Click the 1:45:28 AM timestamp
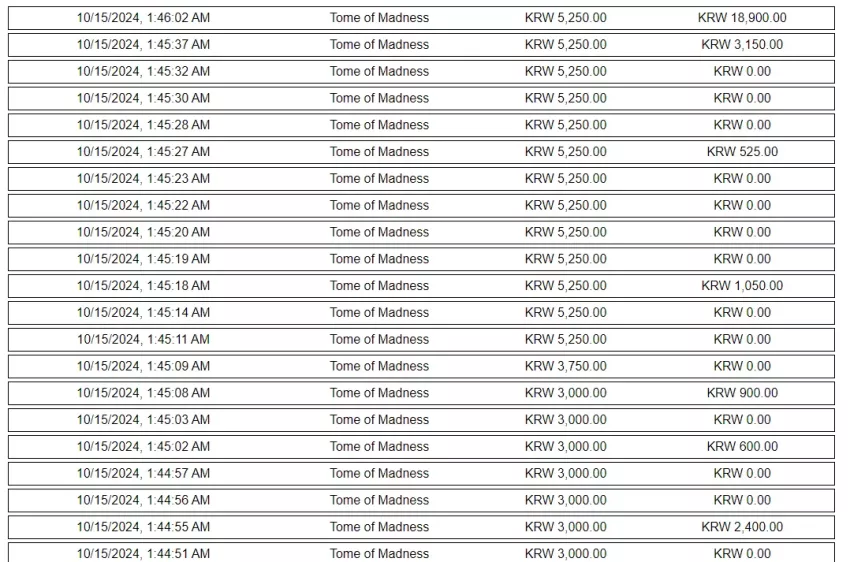The width and height of the screenshot is (850, 562). pos(143,125)
